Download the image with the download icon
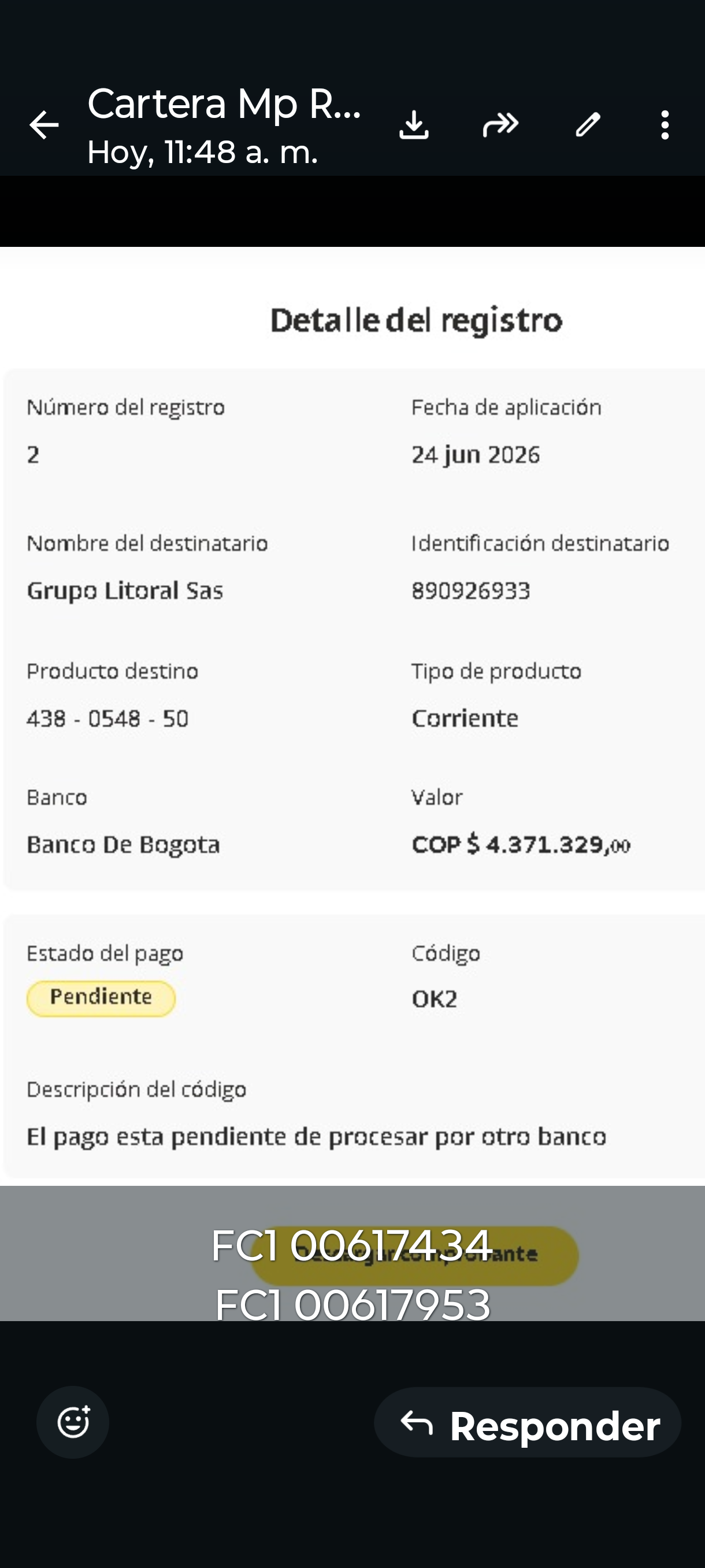Viewport: 705px width, 1568px height. tap(414, 125)
